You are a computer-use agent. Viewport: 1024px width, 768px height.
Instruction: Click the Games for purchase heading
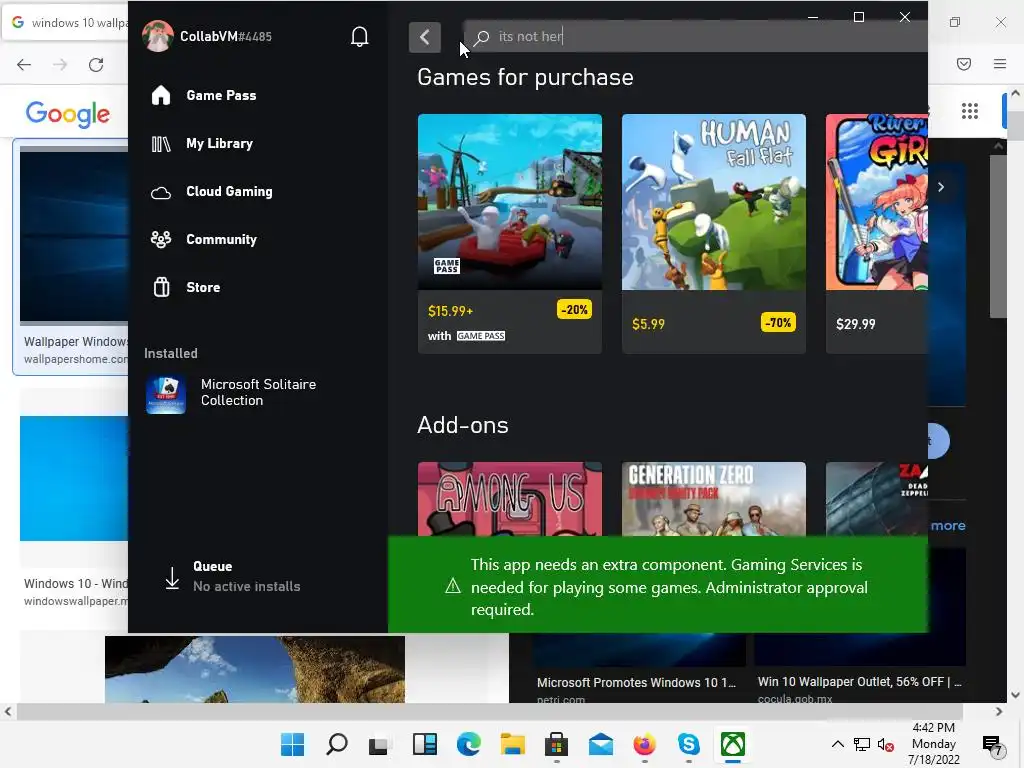coord(525,78)
